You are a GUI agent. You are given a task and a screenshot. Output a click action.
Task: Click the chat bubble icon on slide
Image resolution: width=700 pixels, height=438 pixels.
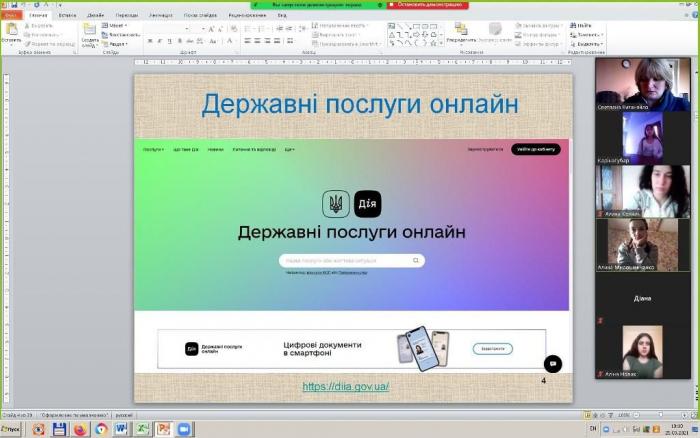tap(552, 364)
